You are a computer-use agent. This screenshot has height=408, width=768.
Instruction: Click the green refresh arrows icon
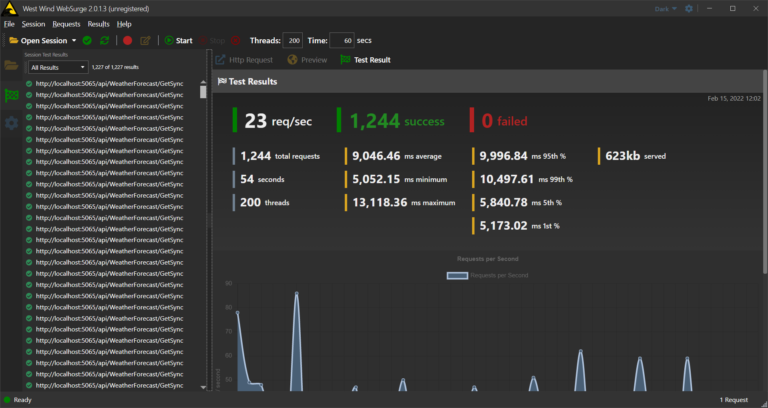104,41
